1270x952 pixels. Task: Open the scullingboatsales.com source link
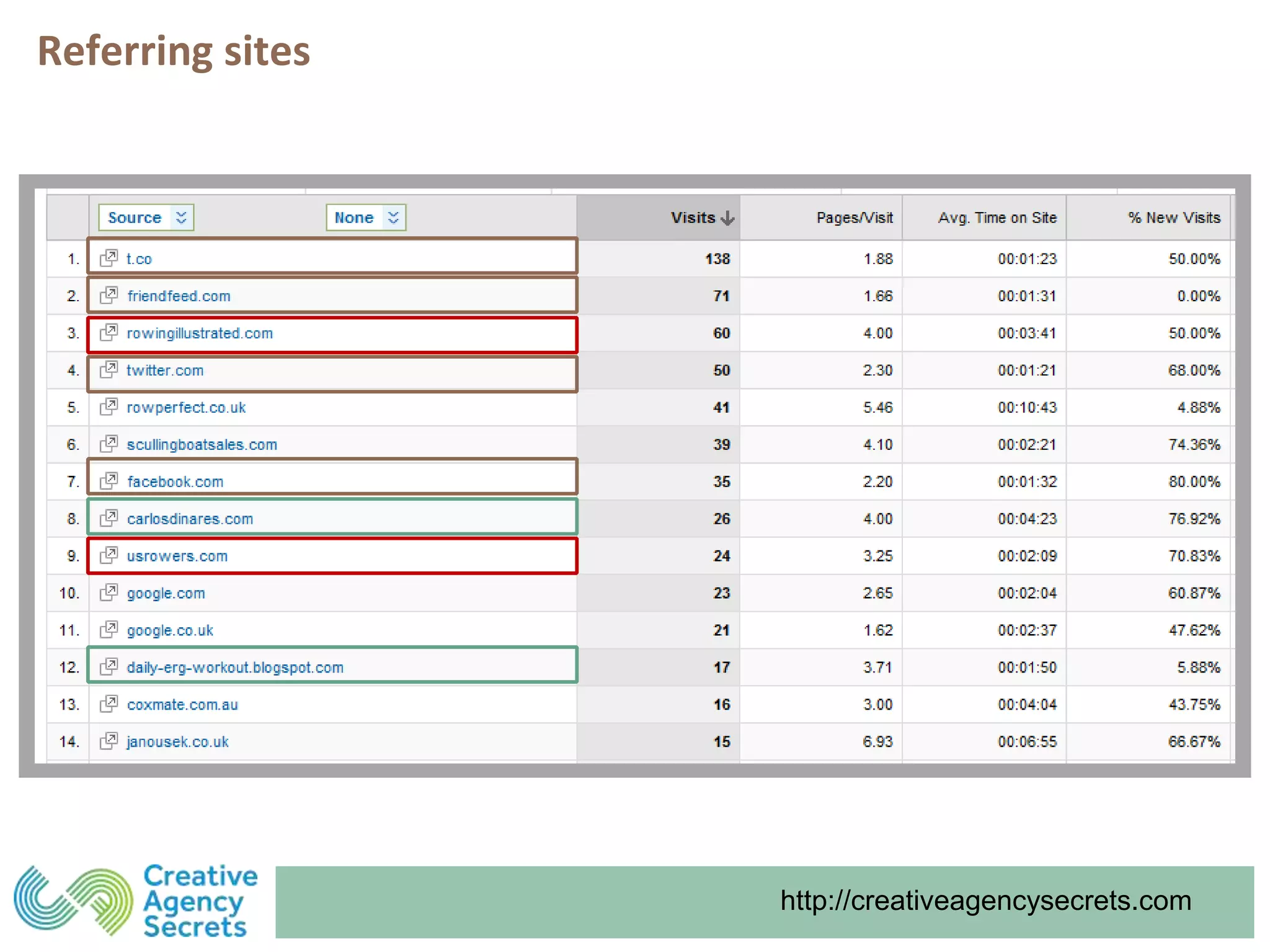click(202, 445)
